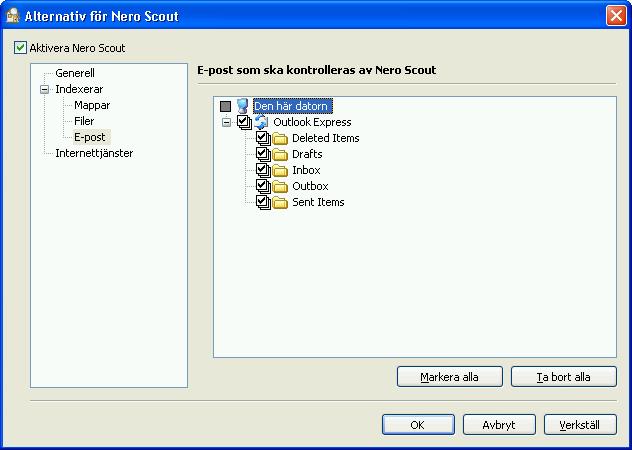Select the Drafts label
The width and height of the screenshot is (632, 450).
click(307, 154)
